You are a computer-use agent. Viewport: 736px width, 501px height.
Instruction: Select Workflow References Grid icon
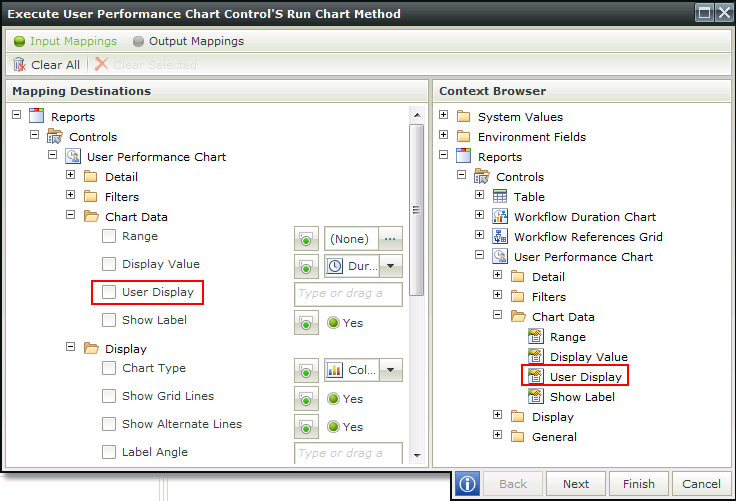[500, 236]
